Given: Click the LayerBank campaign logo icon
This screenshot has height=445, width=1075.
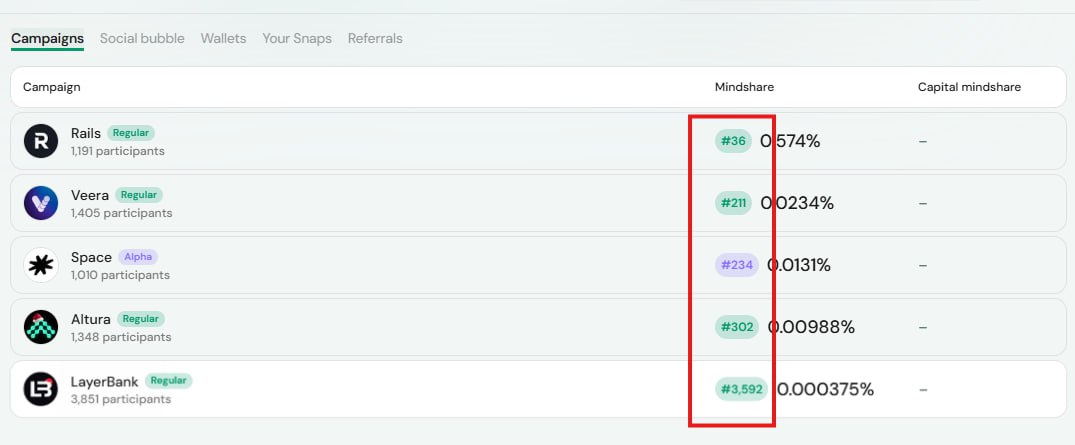Looking at the screenshot, I should (41, 389).
